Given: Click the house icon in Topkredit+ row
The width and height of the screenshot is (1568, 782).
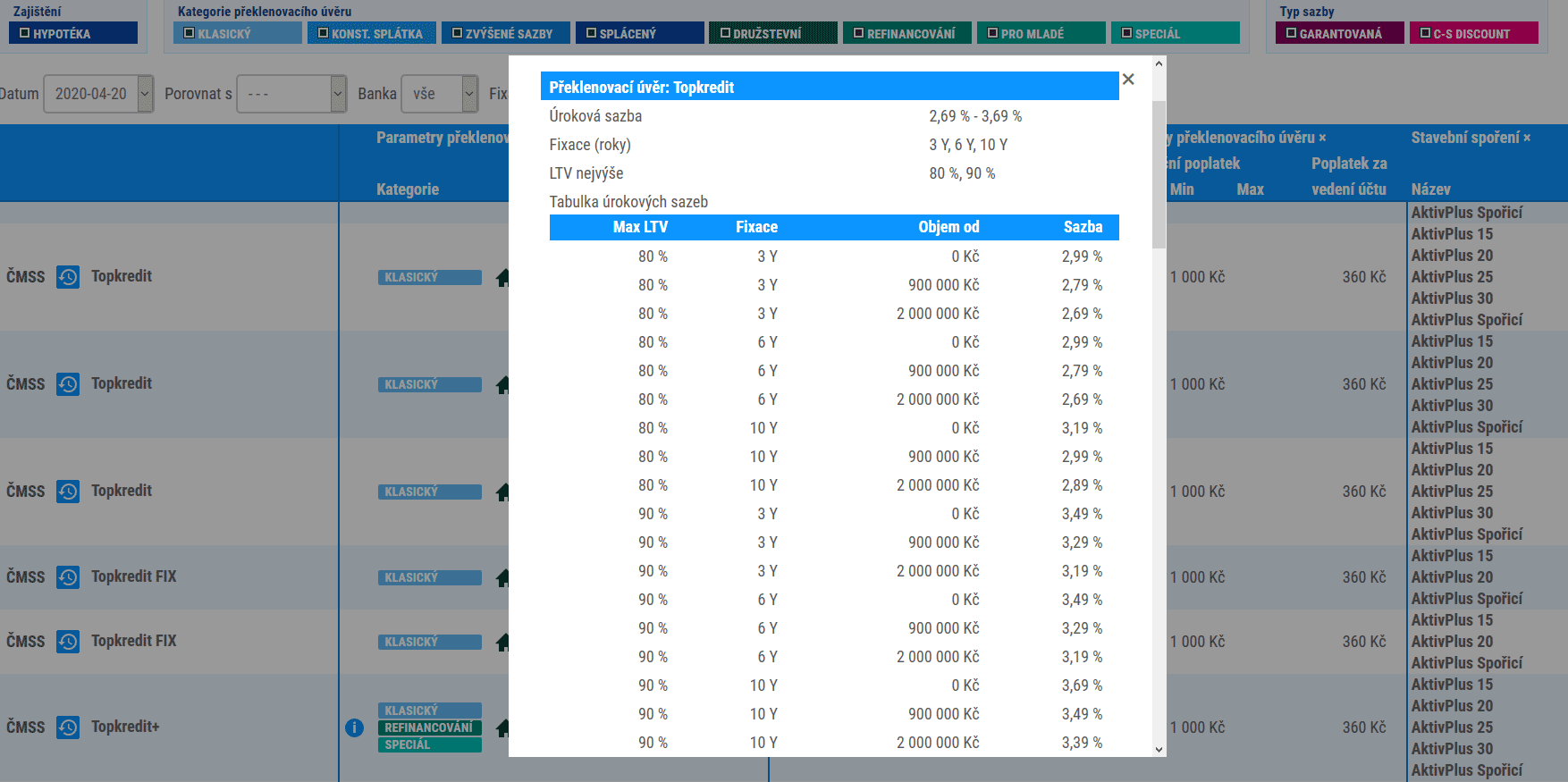Looking at the screenshot, I should coord(502,728).
